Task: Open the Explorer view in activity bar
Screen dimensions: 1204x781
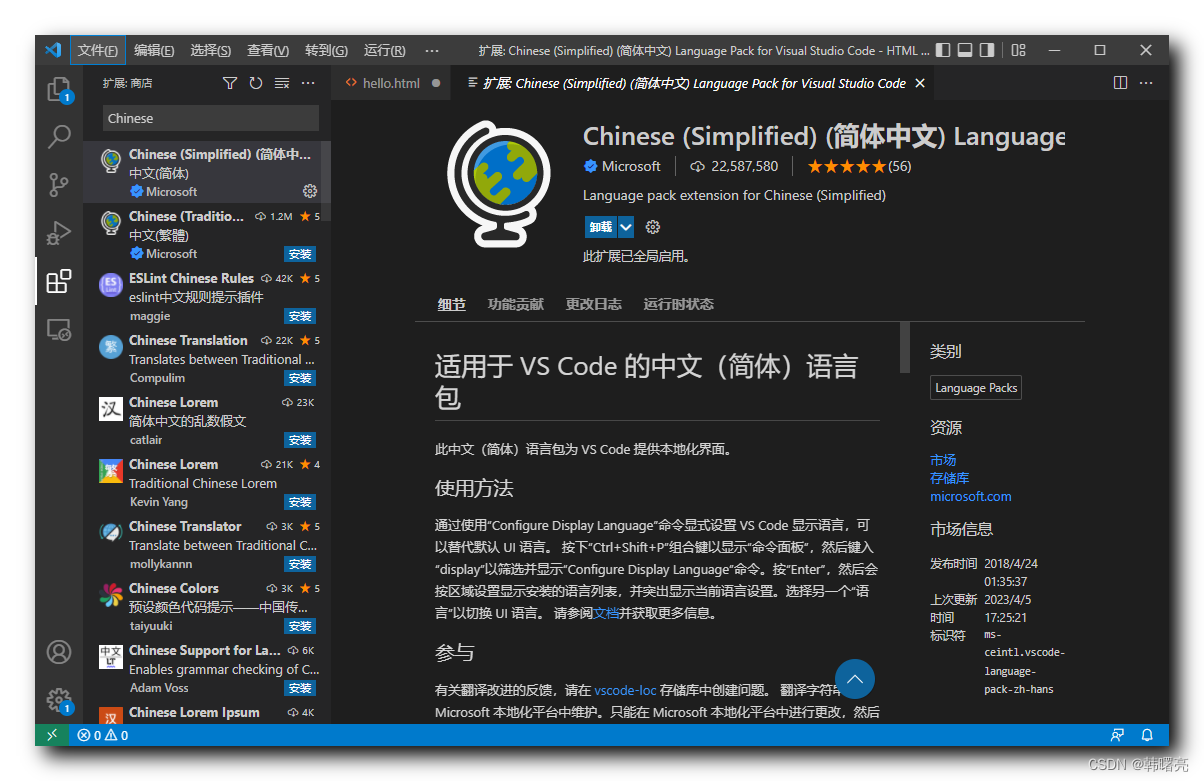Action: click(x=59, y=89)
